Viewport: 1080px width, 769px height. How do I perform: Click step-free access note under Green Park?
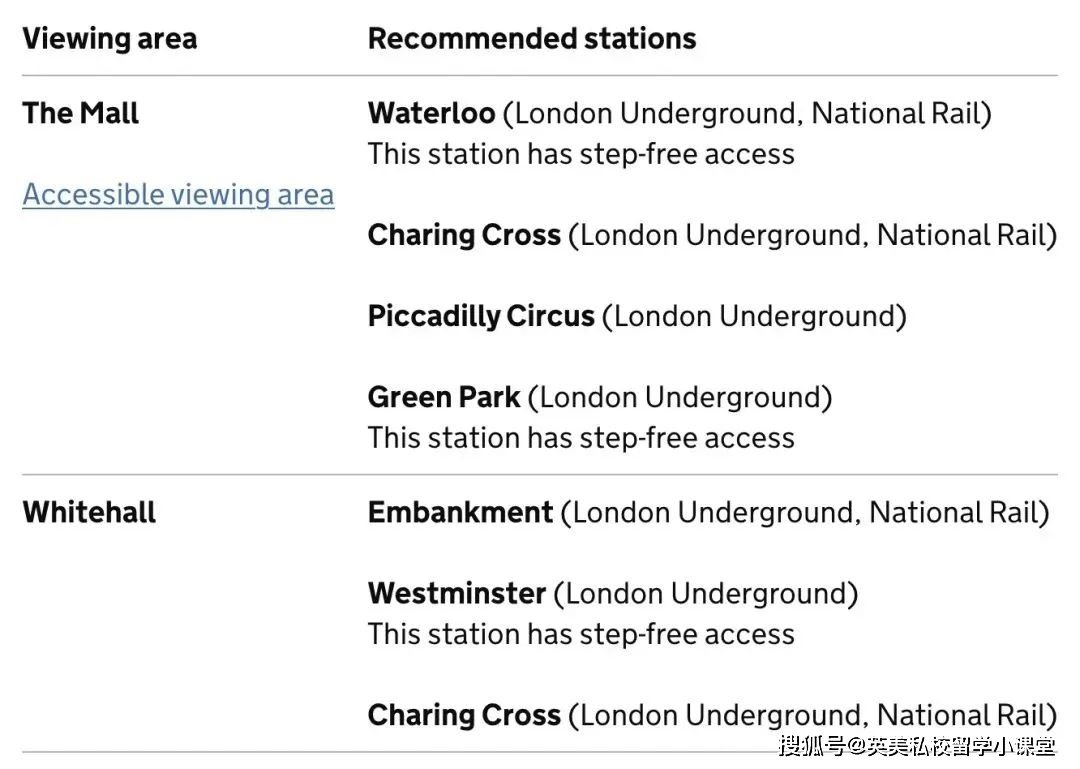[x=581, y=438]
